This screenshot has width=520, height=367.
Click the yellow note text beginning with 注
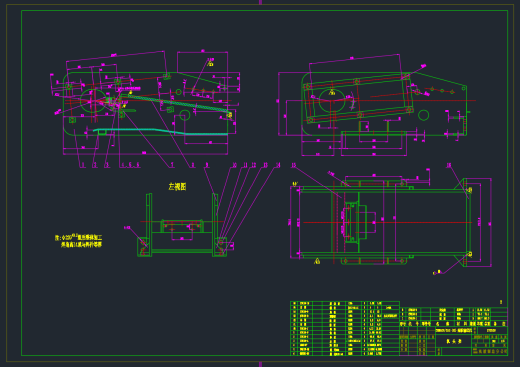[x=79, y=241]
